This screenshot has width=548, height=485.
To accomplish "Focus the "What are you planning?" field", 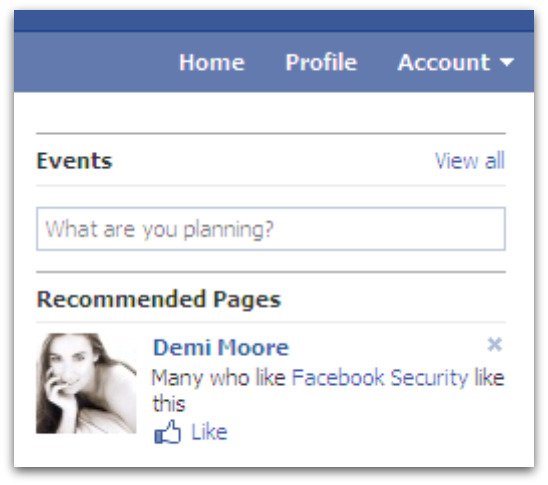I will pos(271,229).
